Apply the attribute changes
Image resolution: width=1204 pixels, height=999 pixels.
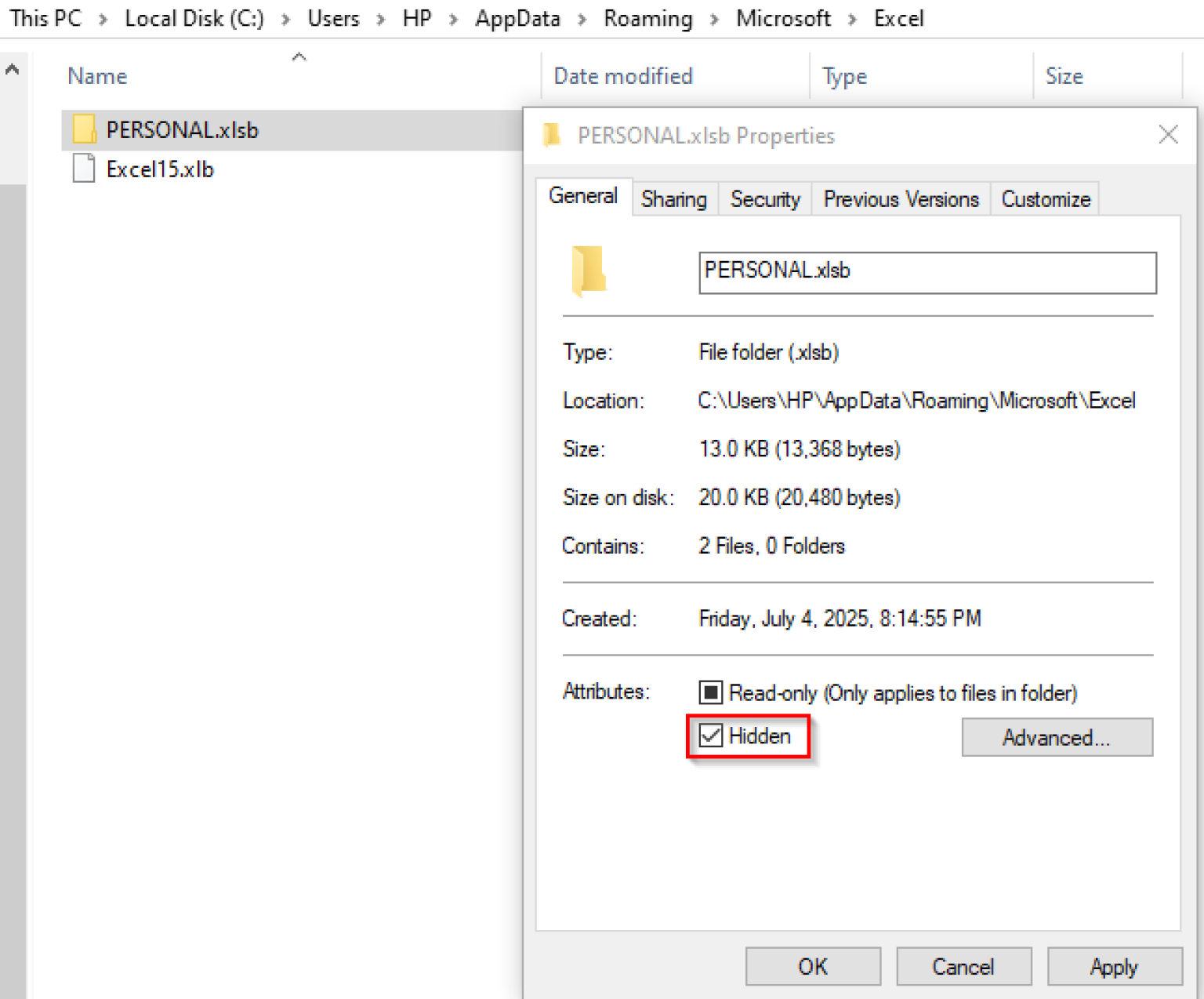pyautogui.click(x=1114, y=966)
